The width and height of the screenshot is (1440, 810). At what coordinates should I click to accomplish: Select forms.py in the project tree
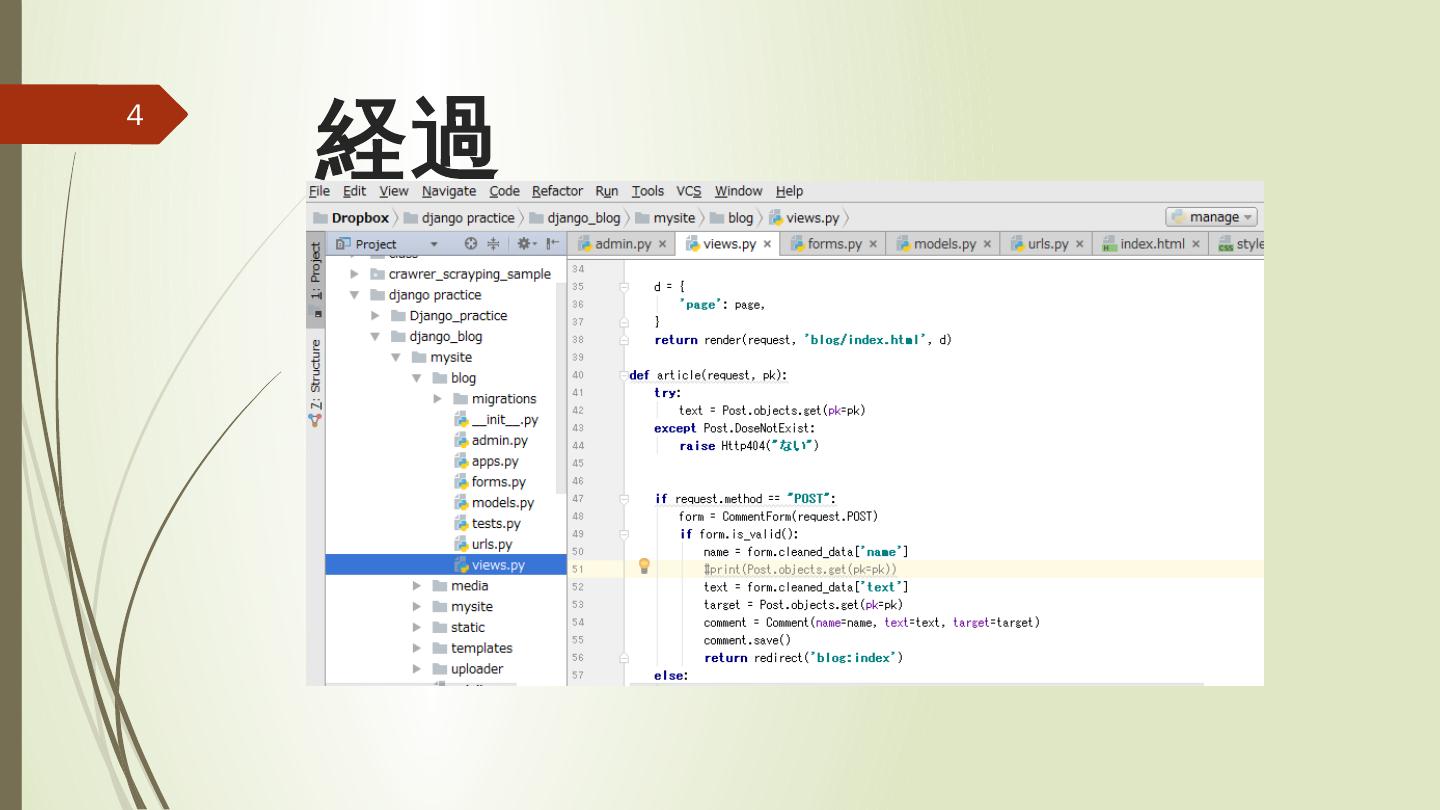point(498,482)
